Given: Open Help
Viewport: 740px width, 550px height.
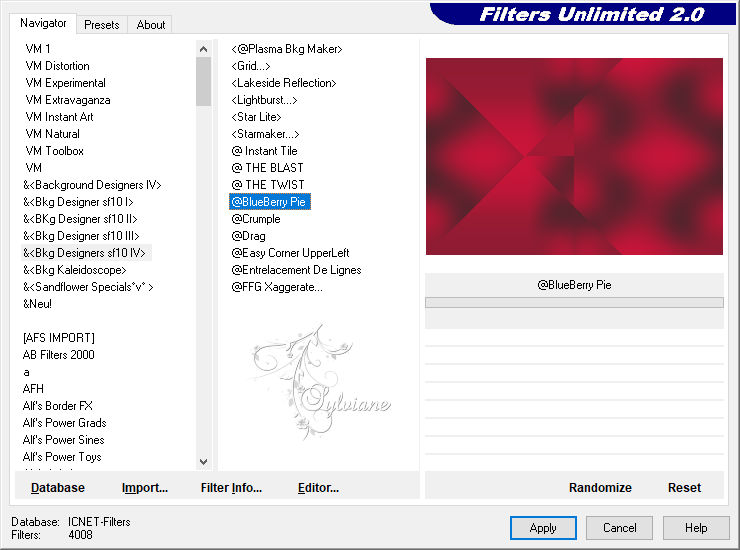Looking at the screenshot, I should (696, 528).
